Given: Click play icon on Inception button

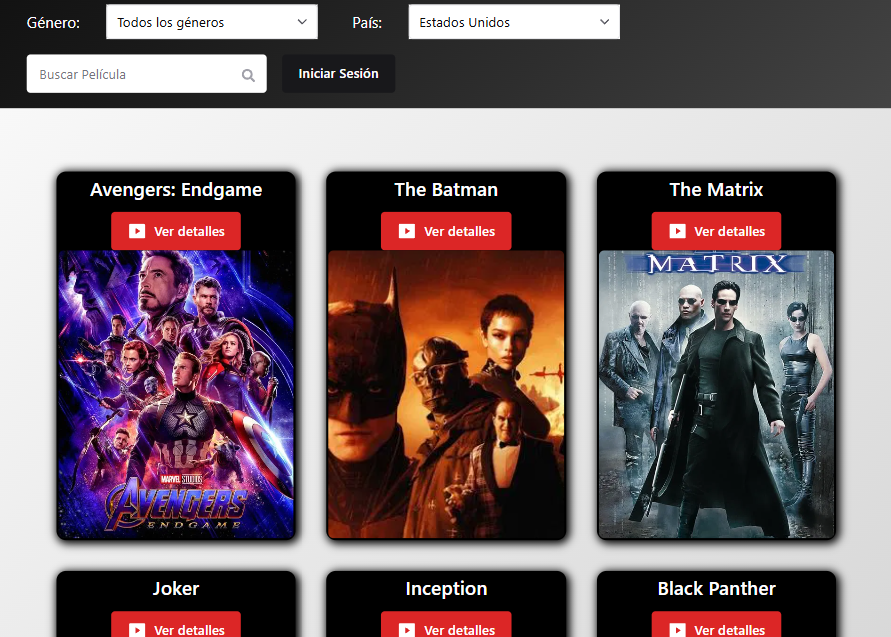Looking at the screenshot, I should pos(406,629).
